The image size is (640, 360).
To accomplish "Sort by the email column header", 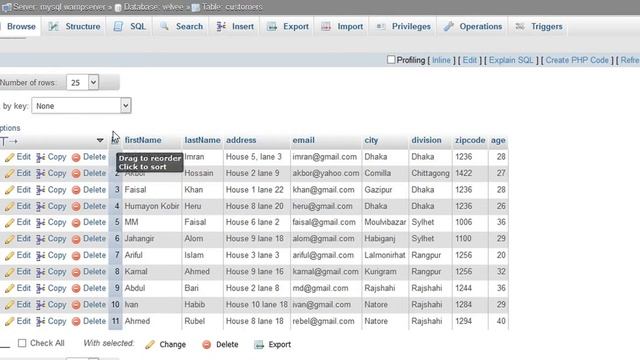I will (x=303, y=140).
